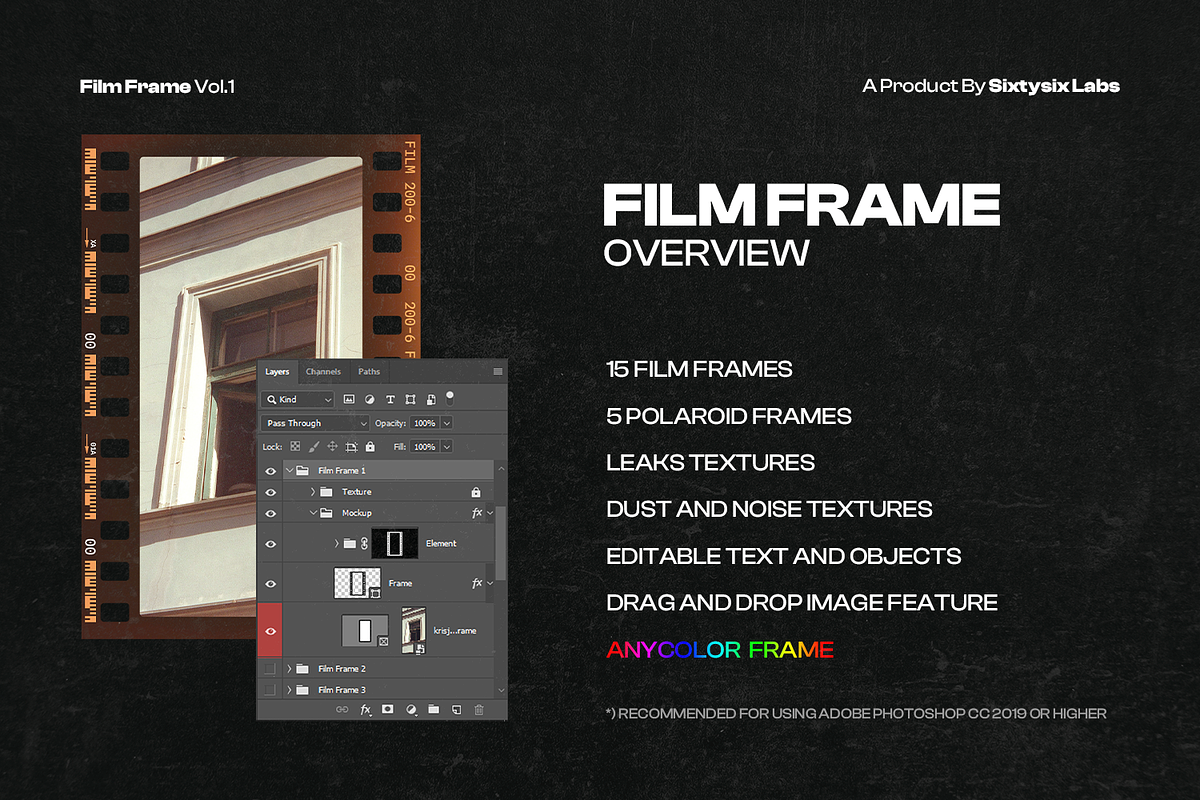Open the Layers panel hamburger menu
Screen dimensions: 1200x800
pos(498,372)
